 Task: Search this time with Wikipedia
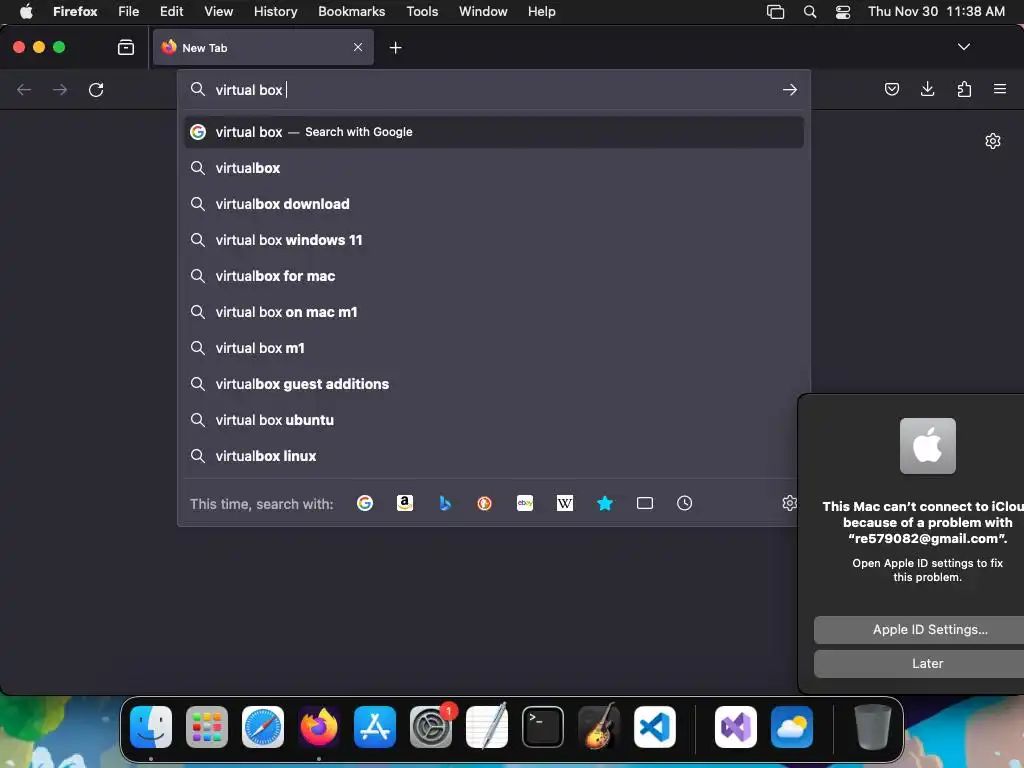[x=565, y=503]
